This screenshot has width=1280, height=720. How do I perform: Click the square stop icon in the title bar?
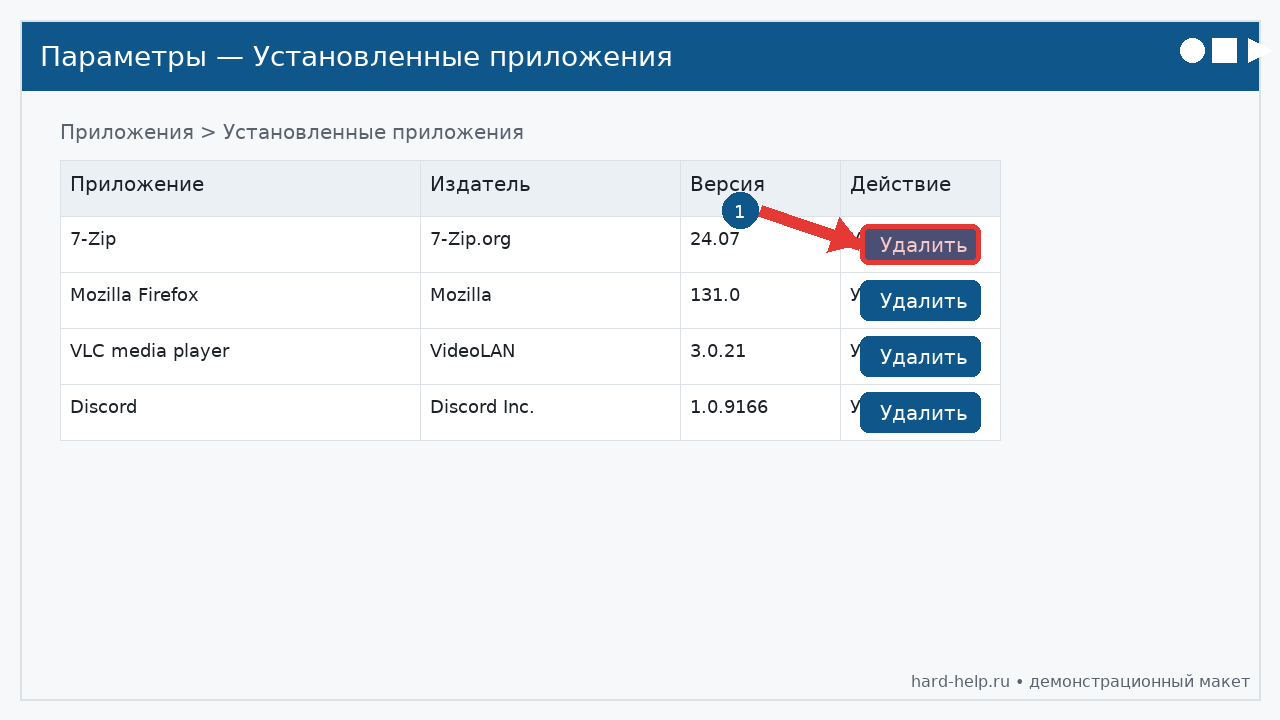click(1224, 50)
